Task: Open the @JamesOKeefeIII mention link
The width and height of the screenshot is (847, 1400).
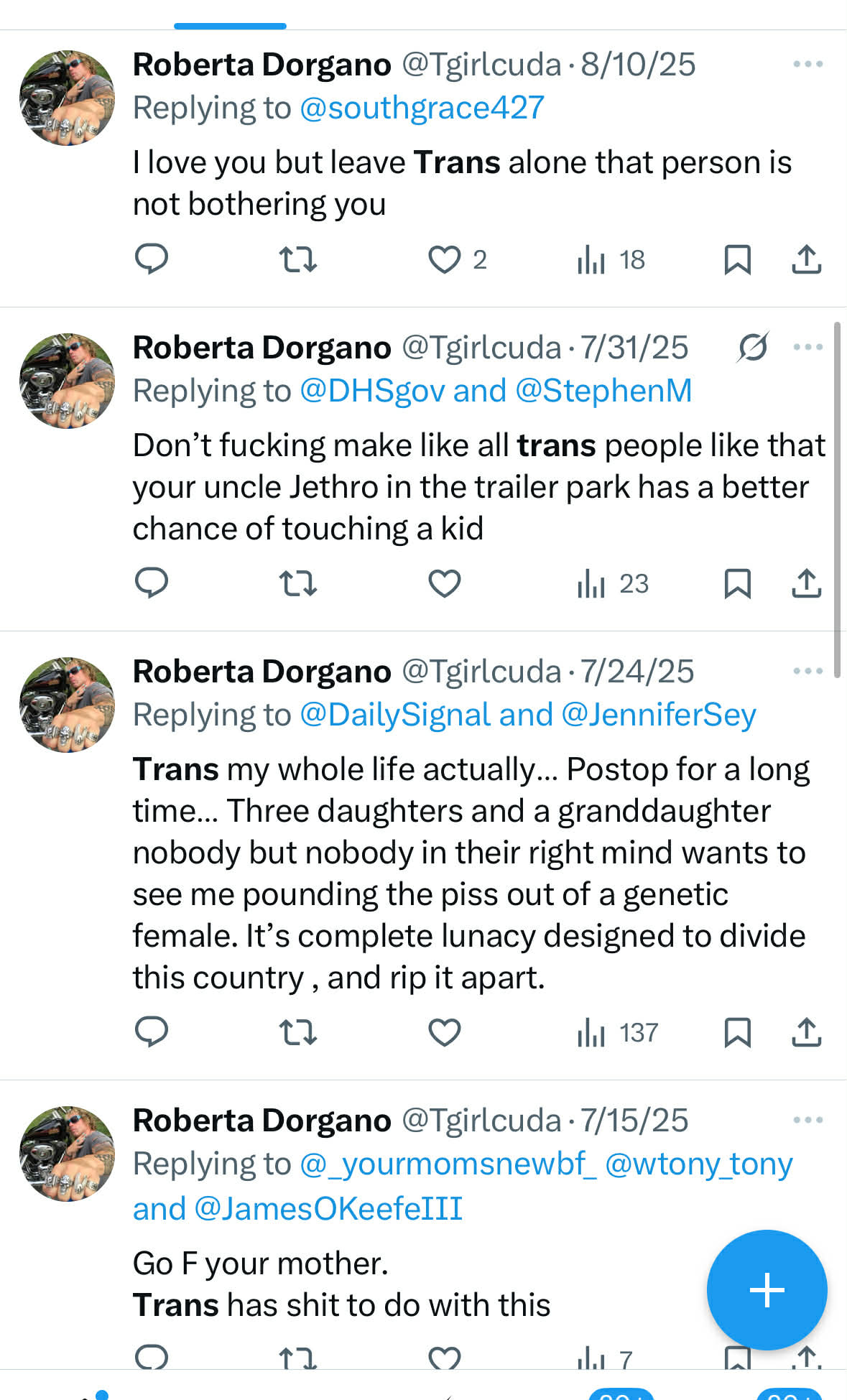Action: [328, 1209]
